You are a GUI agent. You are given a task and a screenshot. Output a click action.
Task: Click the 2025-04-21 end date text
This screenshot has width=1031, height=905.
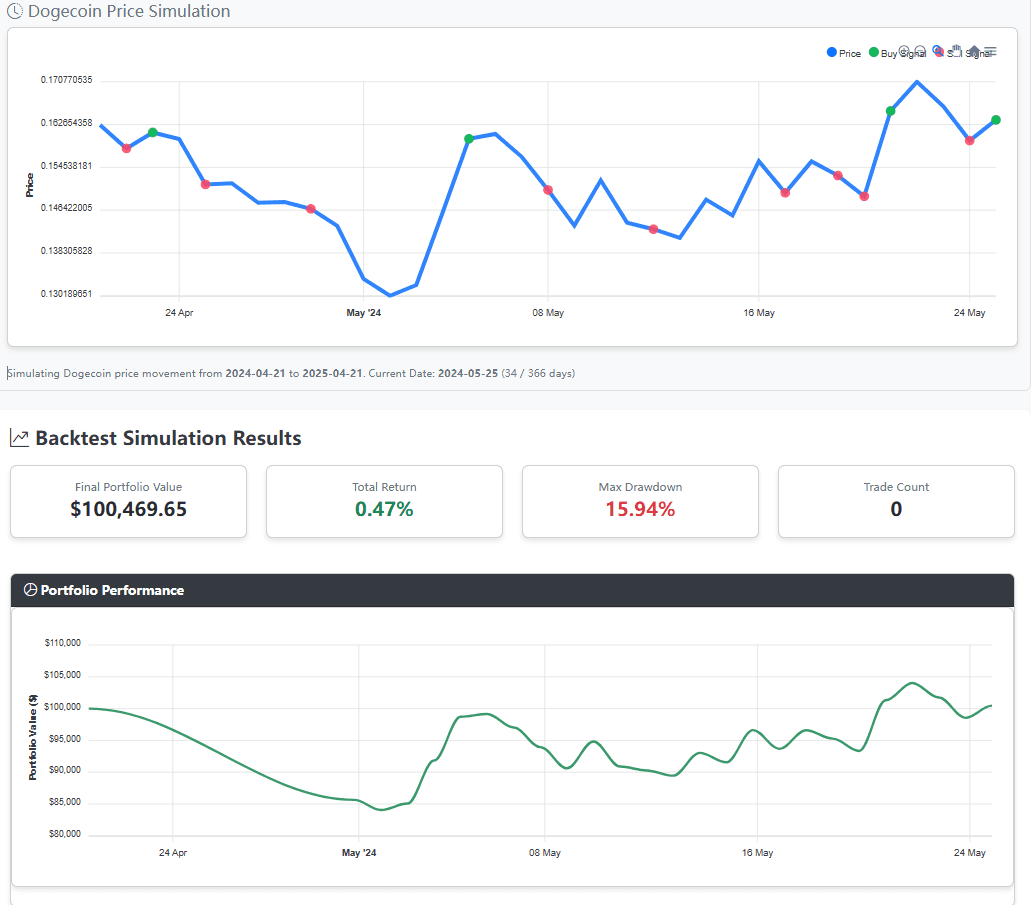coord(332,373)
